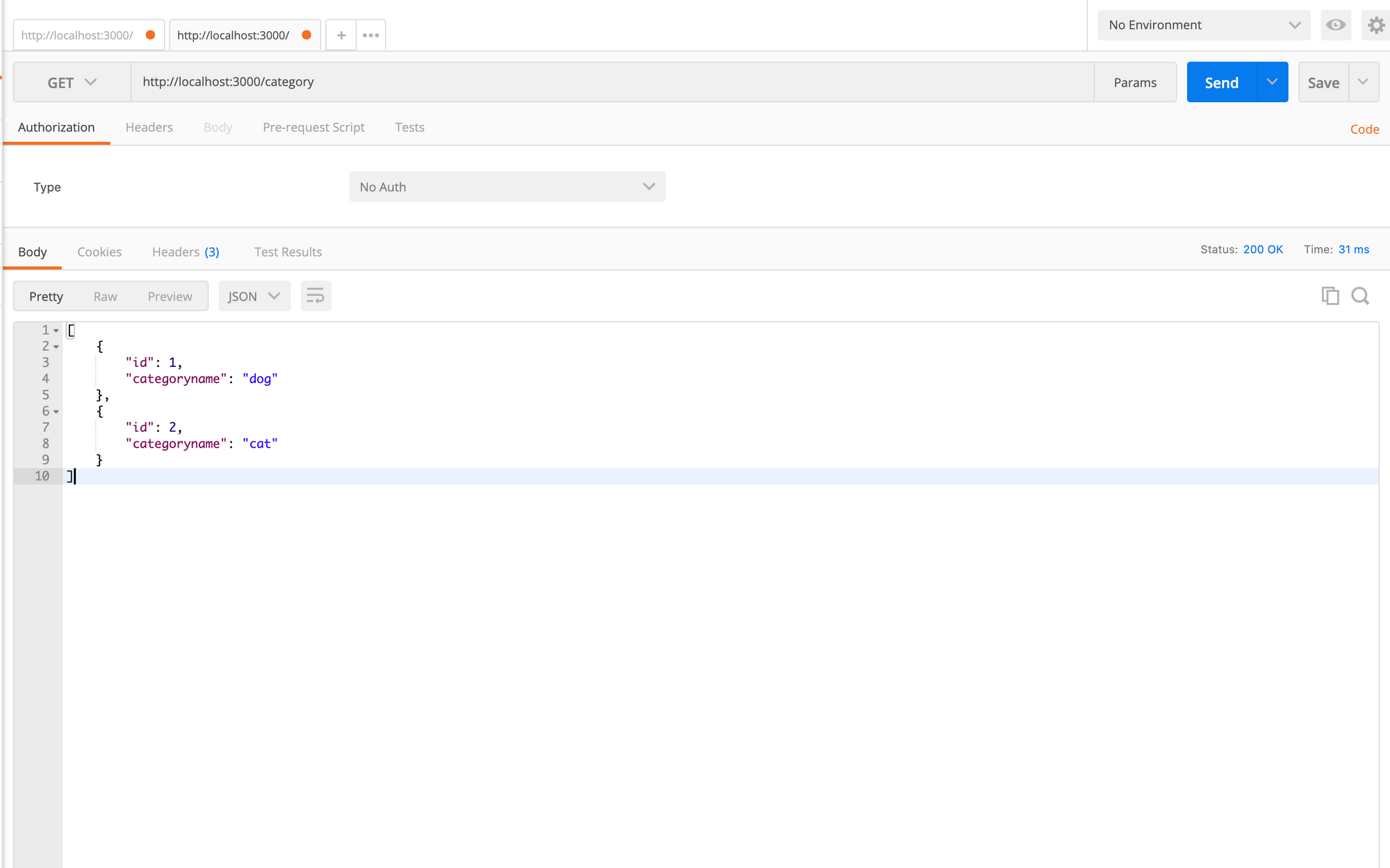Collapse the first object at line 2
The image size is (1390, 868).
[x=56, y=347]
